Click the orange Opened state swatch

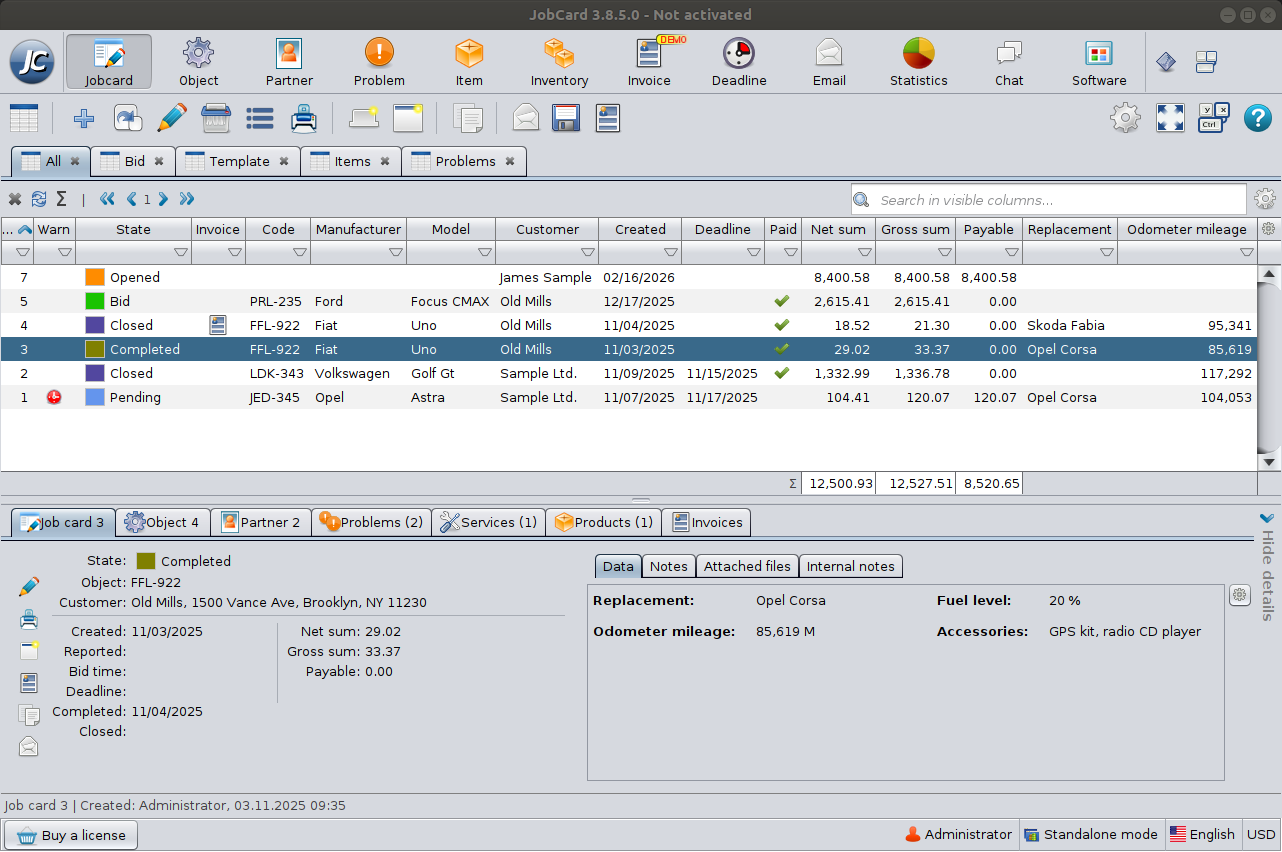[95, 277]
